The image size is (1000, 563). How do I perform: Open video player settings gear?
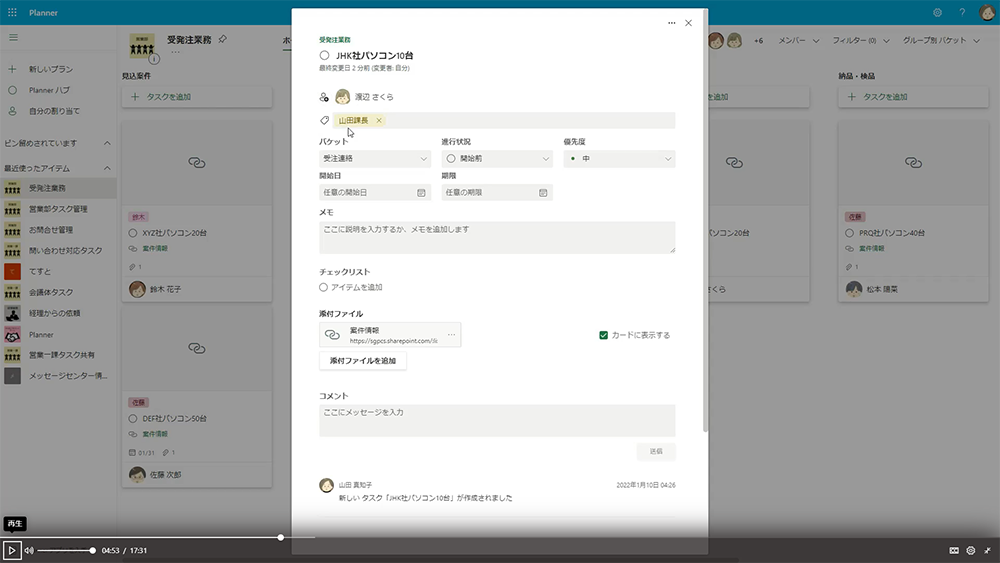[971, 550]
